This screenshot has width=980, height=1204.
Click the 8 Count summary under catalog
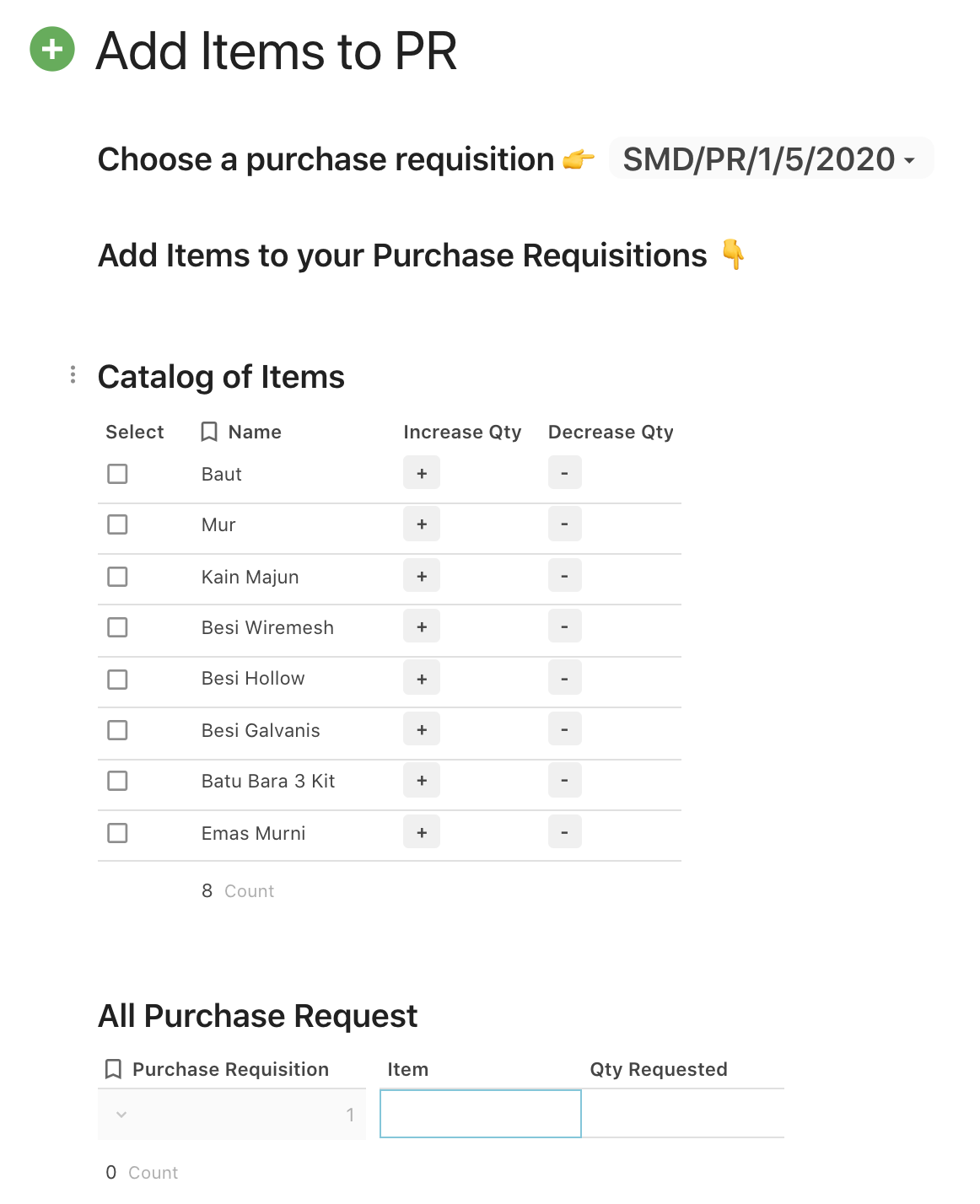tap(238, 891)
